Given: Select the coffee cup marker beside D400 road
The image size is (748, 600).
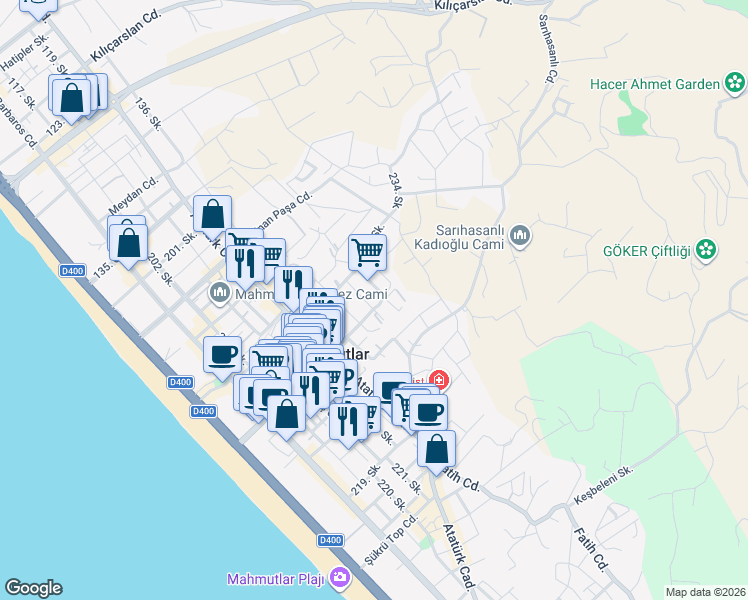Looking at the screenshot, I should coord(222,356).
